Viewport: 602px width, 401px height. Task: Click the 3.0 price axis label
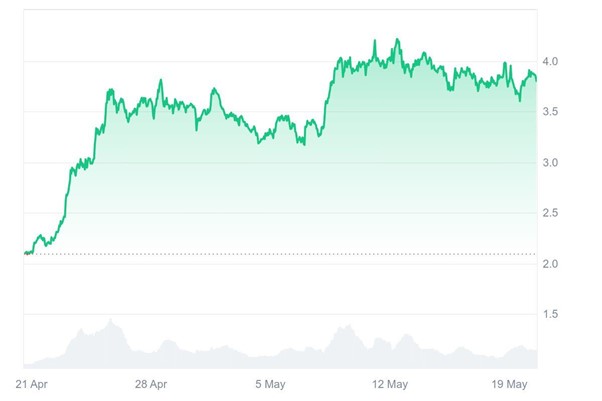[549, 163]
